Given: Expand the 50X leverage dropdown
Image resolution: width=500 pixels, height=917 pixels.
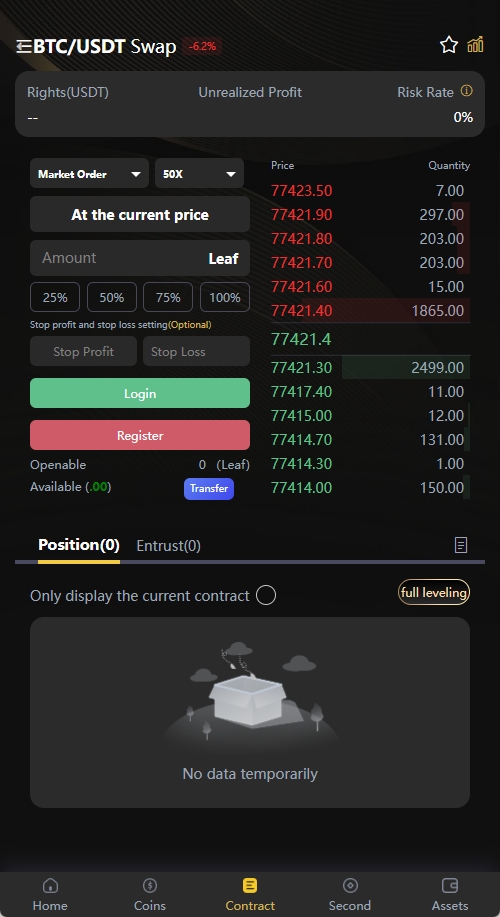Looking at the screenshot, I should [199, 174].
